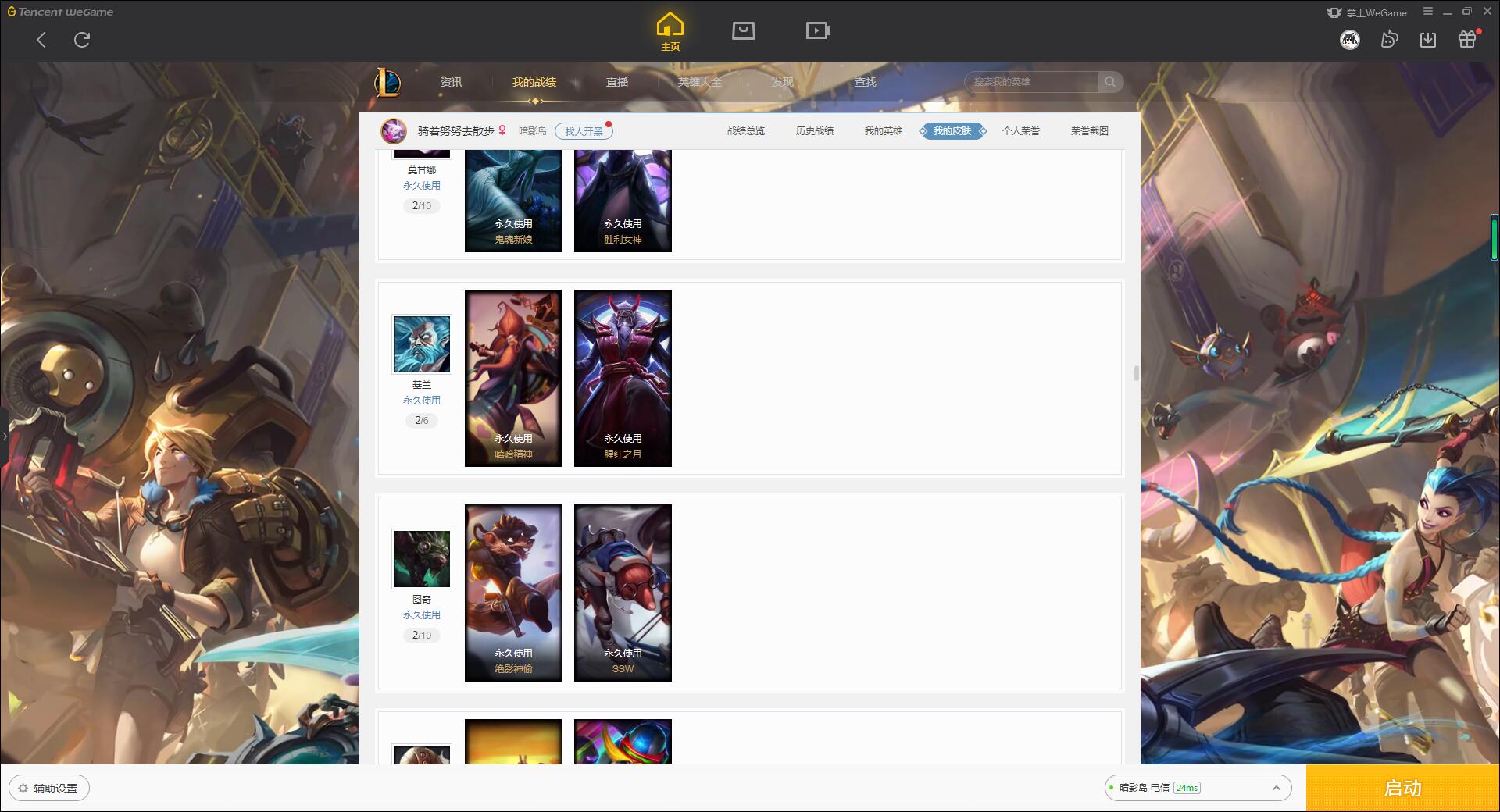Click the SSW Twitch skin thumbnail
1500x812 pixels.
[x=623, y=593]
